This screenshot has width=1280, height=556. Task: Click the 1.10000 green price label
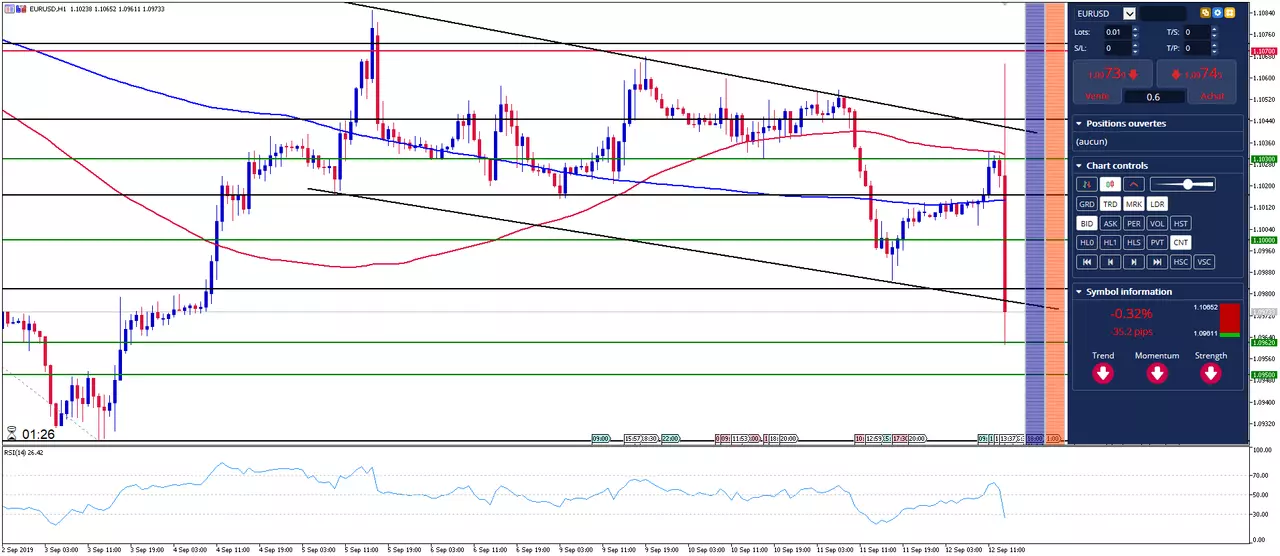tap(1264, 240)
